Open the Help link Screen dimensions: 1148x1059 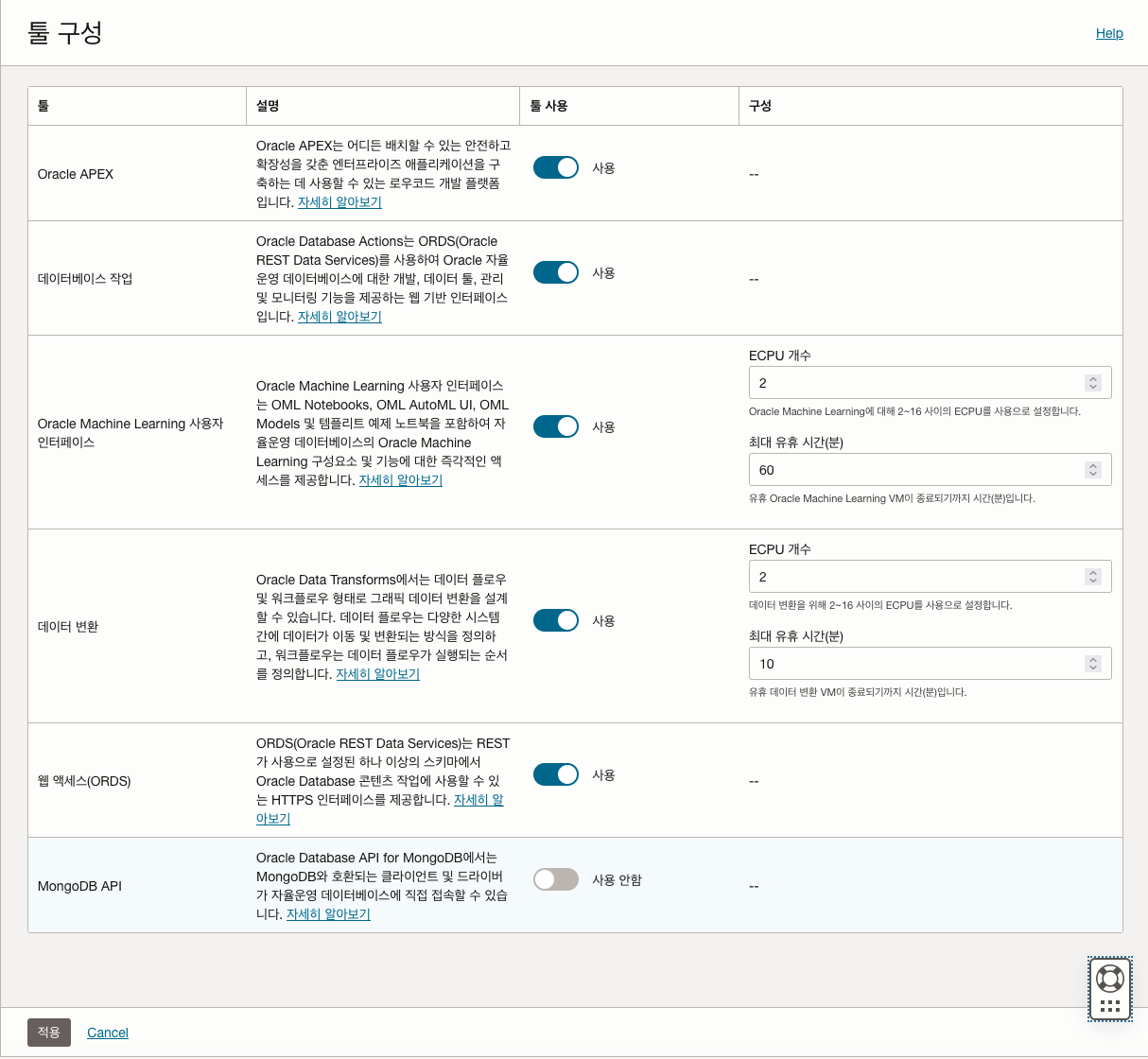coord(1109,33)
